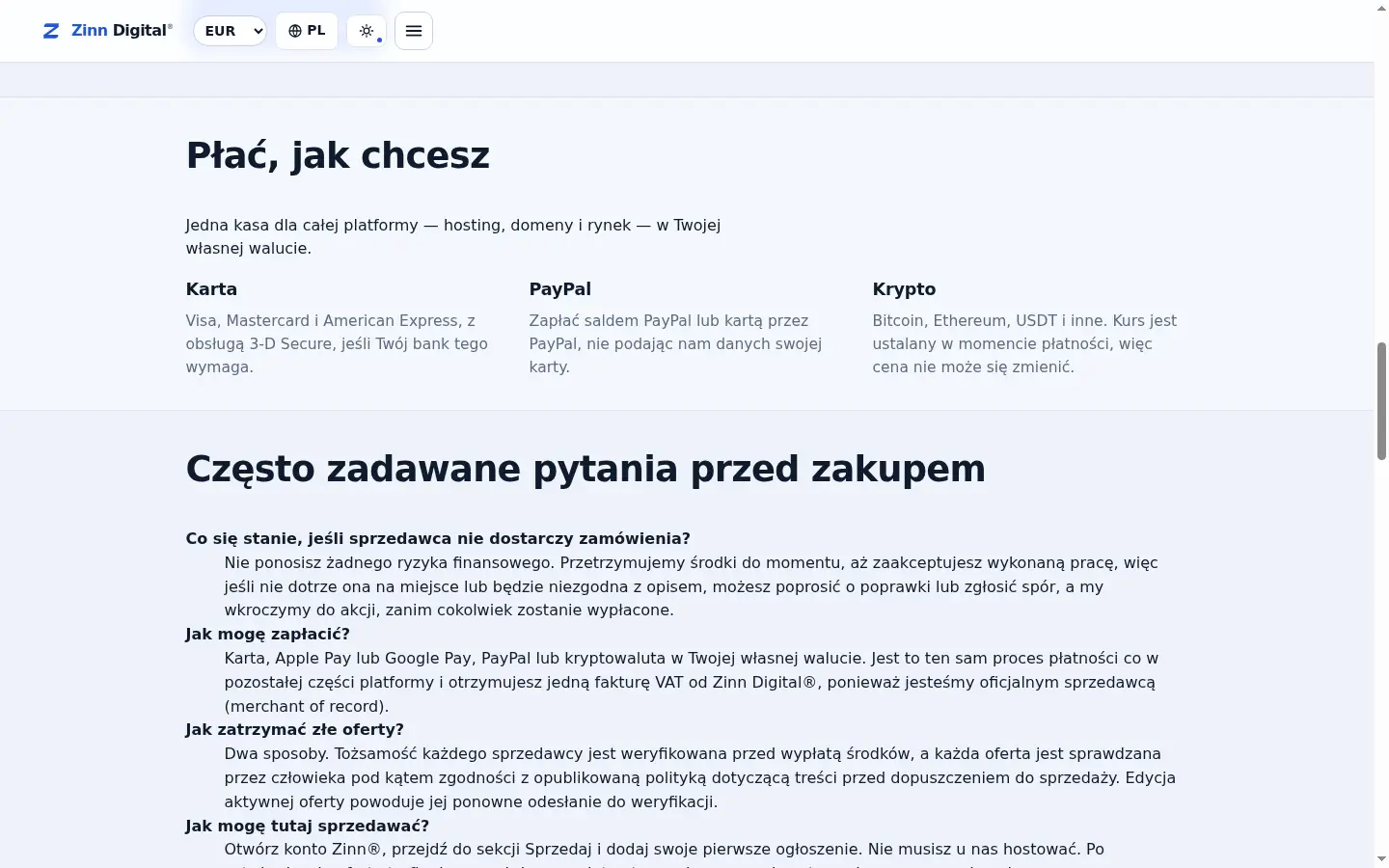Viewport: 1389px width, 868px height.
Task: Click the scrollbar down arrow
Action: 1381,859
